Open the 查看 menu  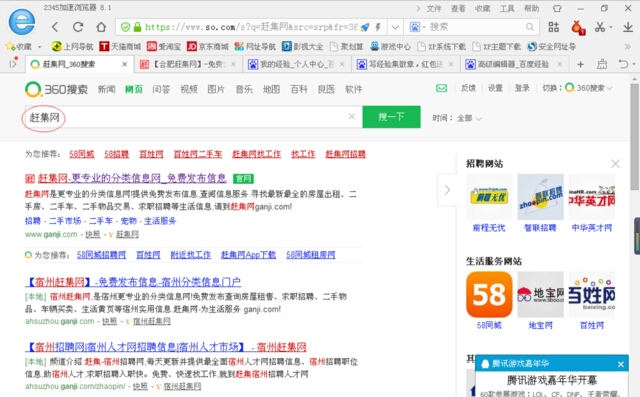coord(458,8)
